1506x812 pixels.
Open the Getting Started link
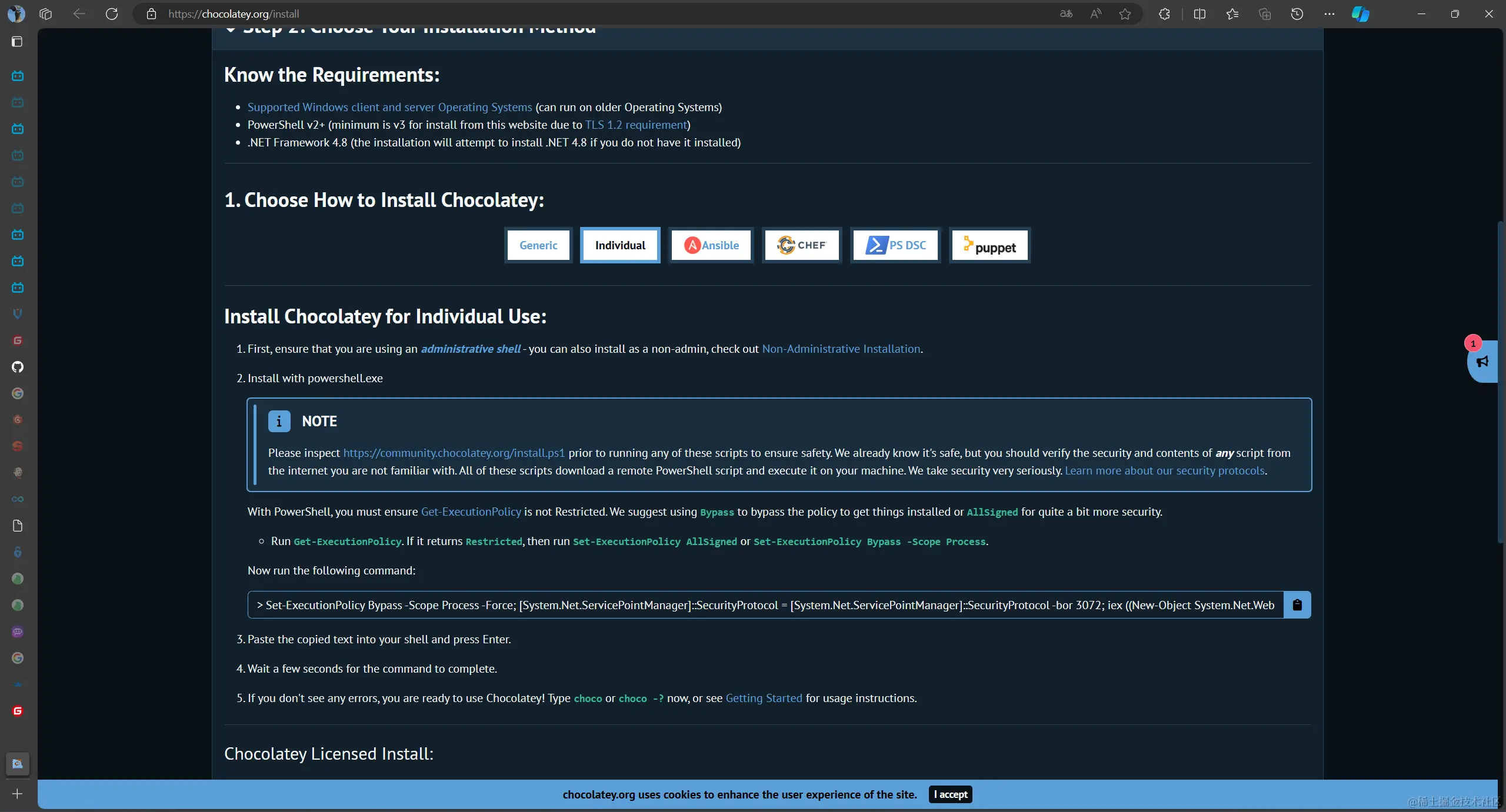764,698
